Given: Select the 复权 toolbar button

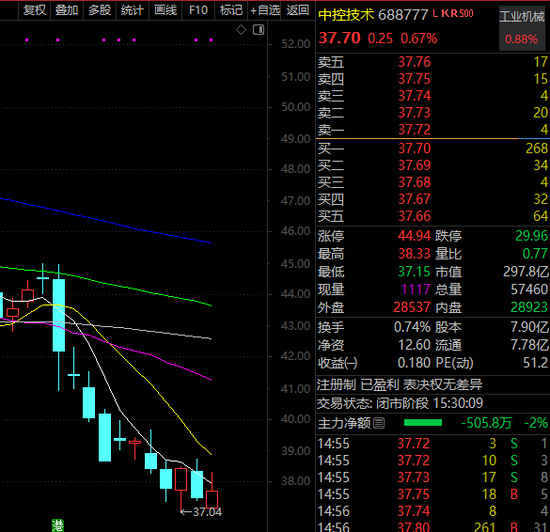Looking at the screenshot, I should pyautogui.click(x=34, y=10).
